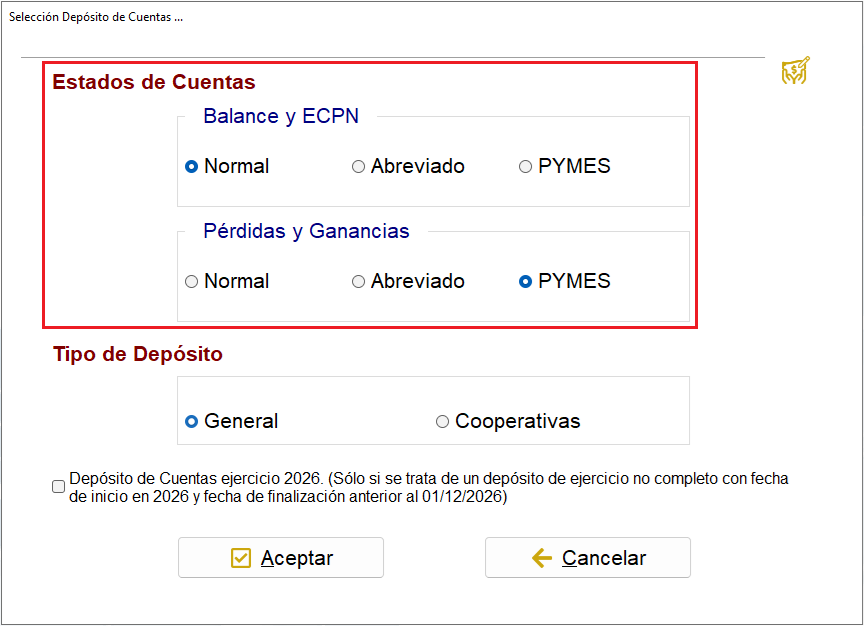This screenshot has height=626, width=864.
Task: Click the yellow back-arrow icon on Cancelar
Action: click(x=542, y=558)
